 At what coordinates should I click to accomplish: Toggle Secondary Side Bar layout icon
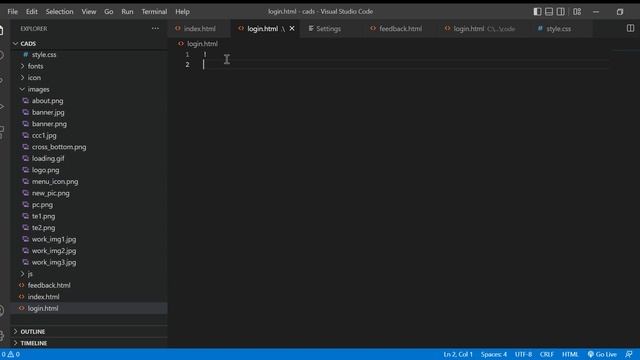(561, 12)
